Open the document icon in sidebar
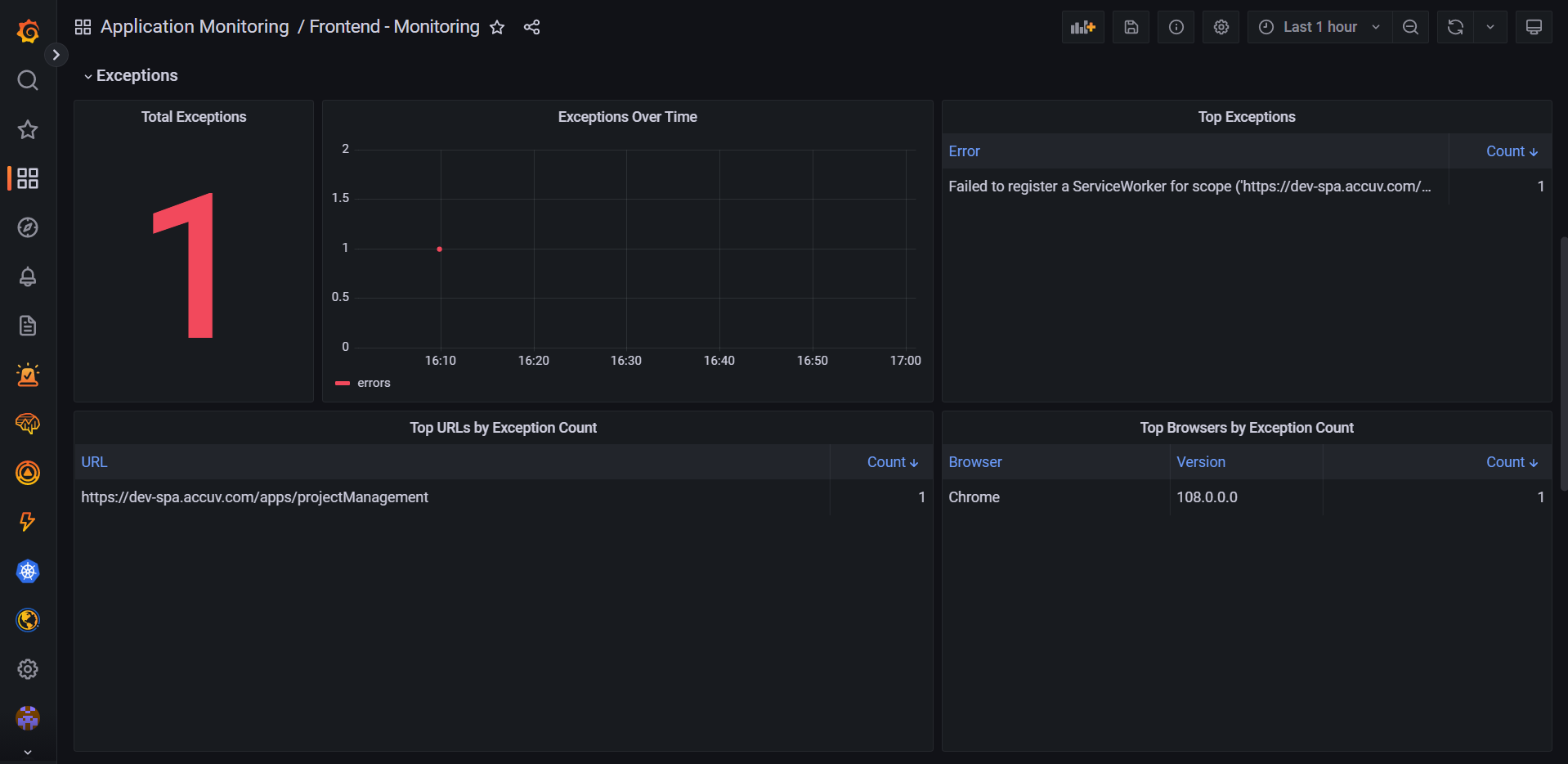 point(28,326)
